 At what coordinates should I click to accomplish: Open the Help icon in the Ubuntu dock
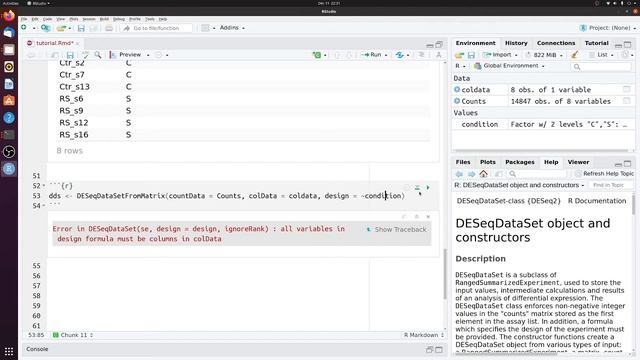click(9, 118)
